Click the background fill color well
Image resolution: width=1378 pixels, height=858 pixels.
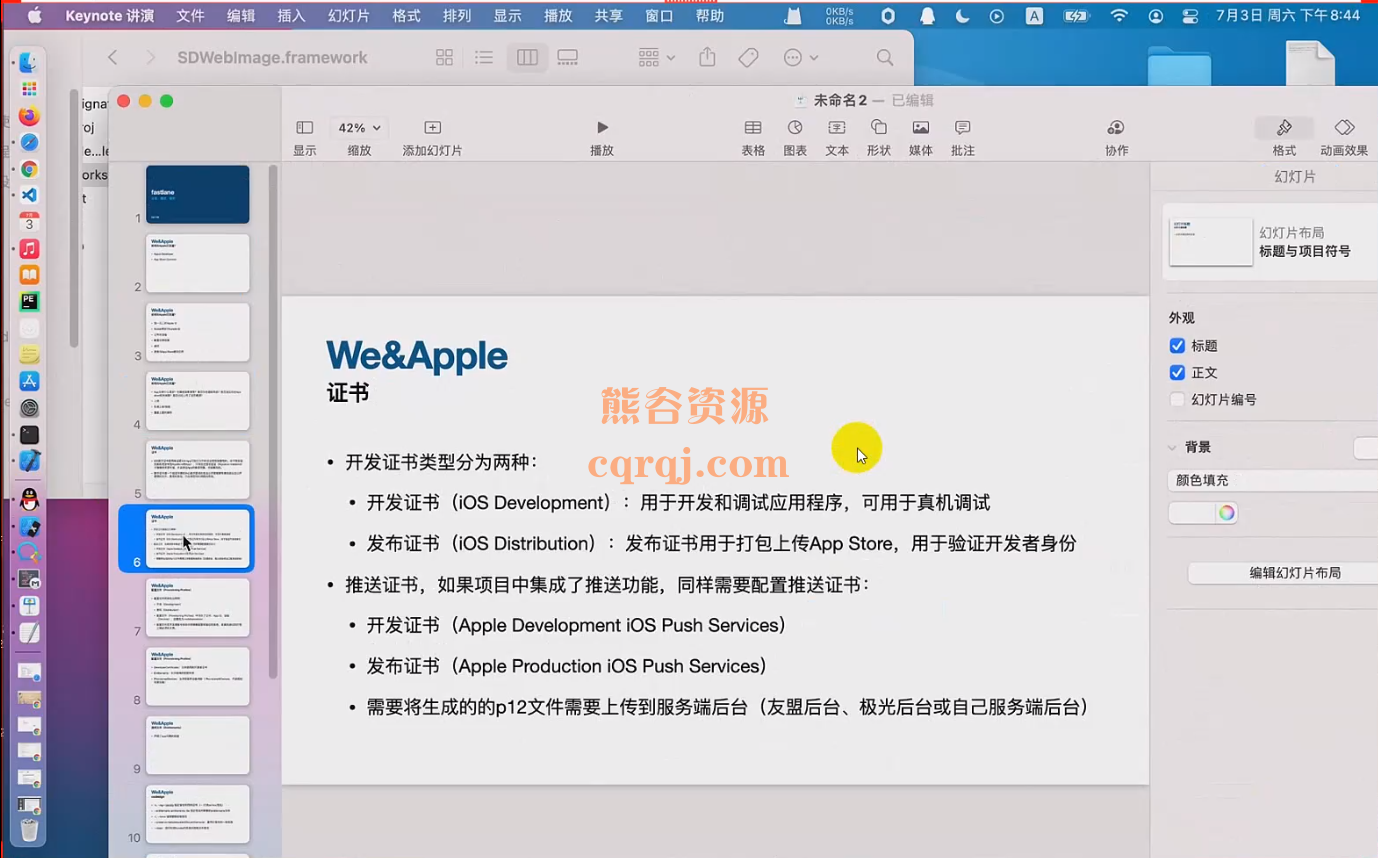1192,513
